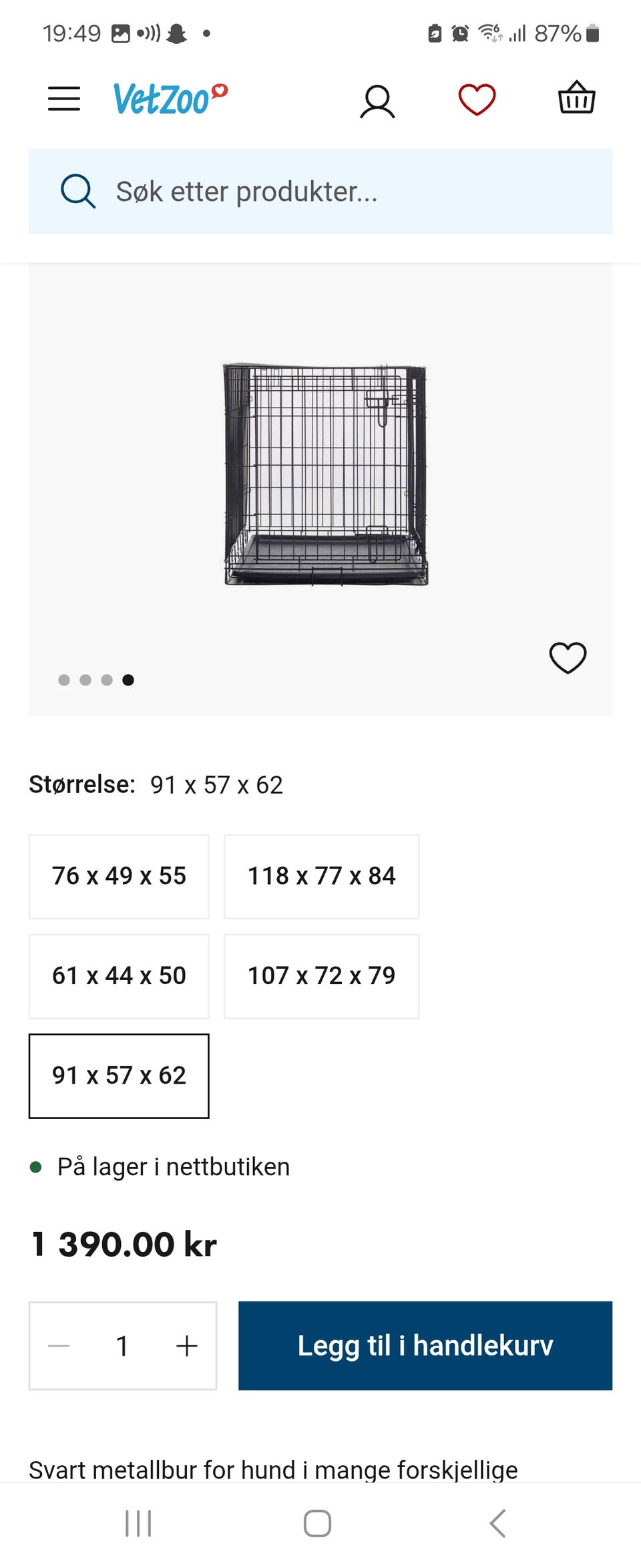Image resolution: width=641 pixels, height=1568 pixels.
Task: Tap the VetZoo logo
Action: [170, 99]
